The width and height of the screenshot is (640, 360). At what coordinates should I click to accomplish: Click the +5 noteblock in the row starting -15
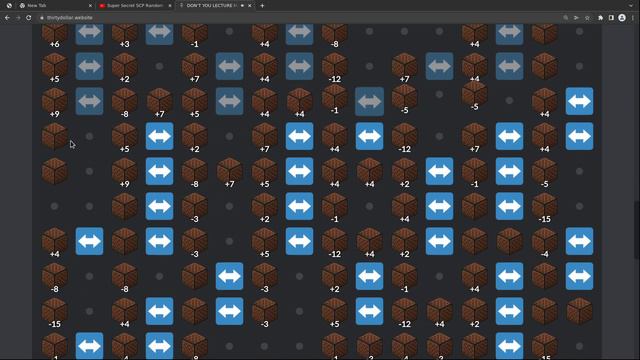(335, 313)
